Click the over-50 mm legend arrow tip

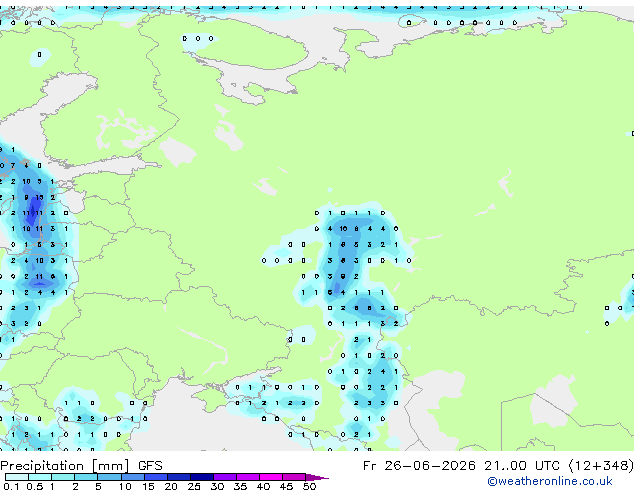point(317,478)
